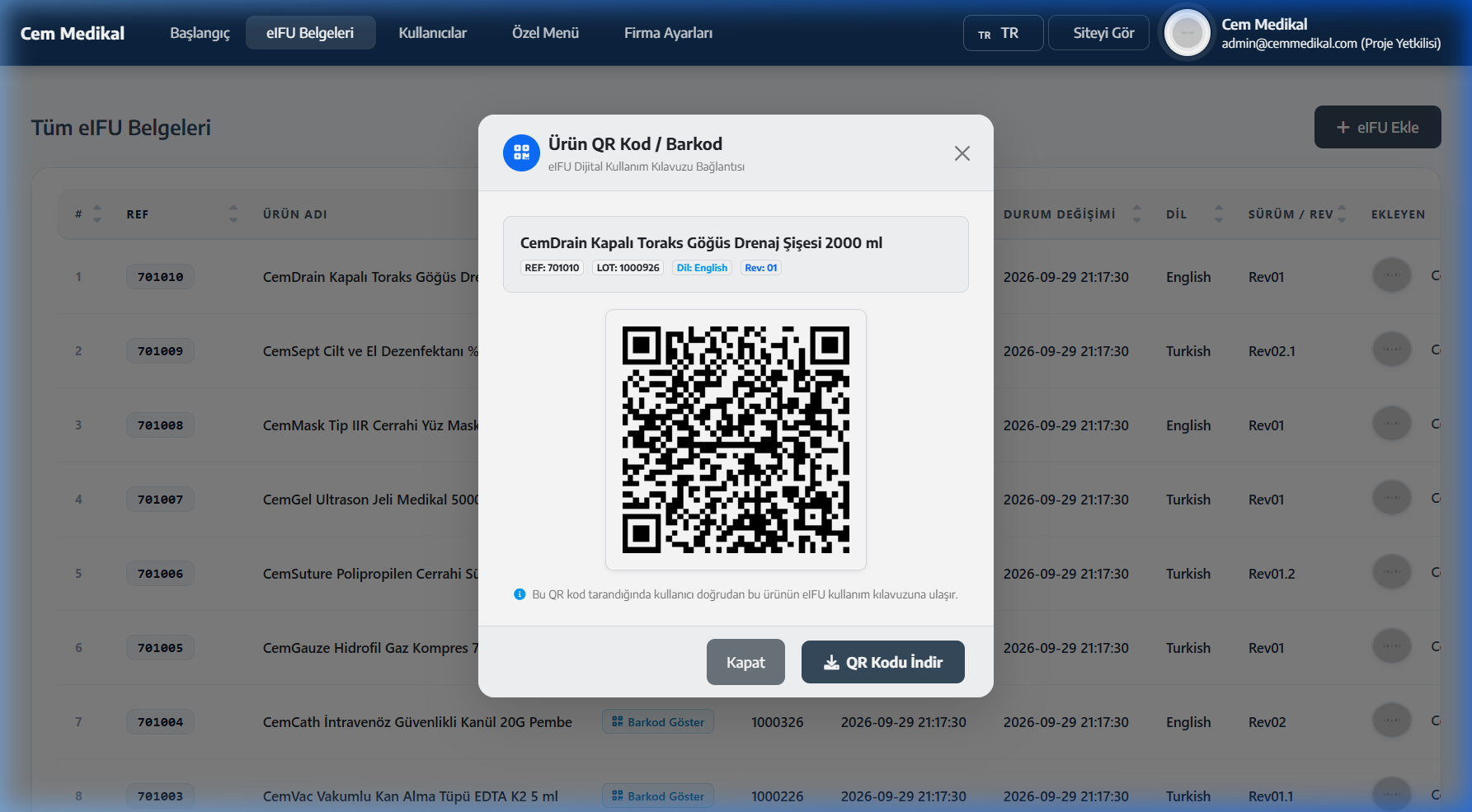Click CemSept Cilt ve El Dezenfektanı row name
The height and width of the screenshot is (812, 1472).
coord(370,351)
